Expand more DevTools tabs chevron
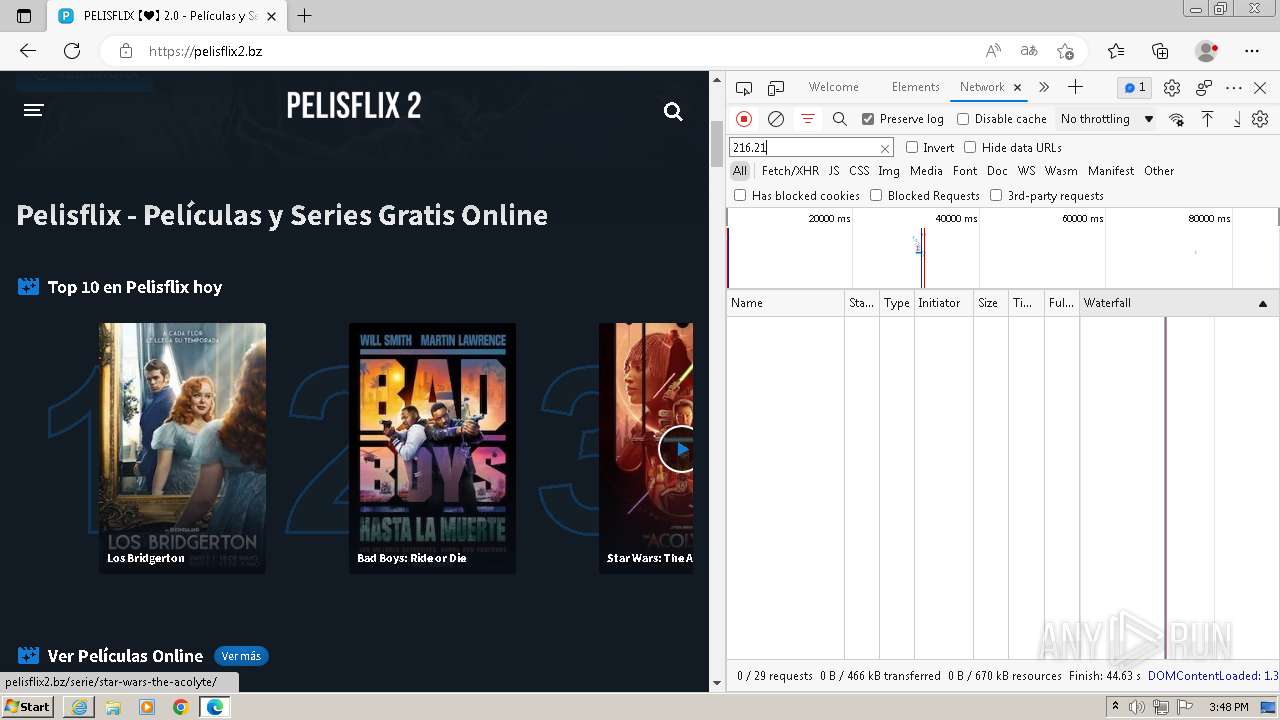 click(x=1044, y=87)
